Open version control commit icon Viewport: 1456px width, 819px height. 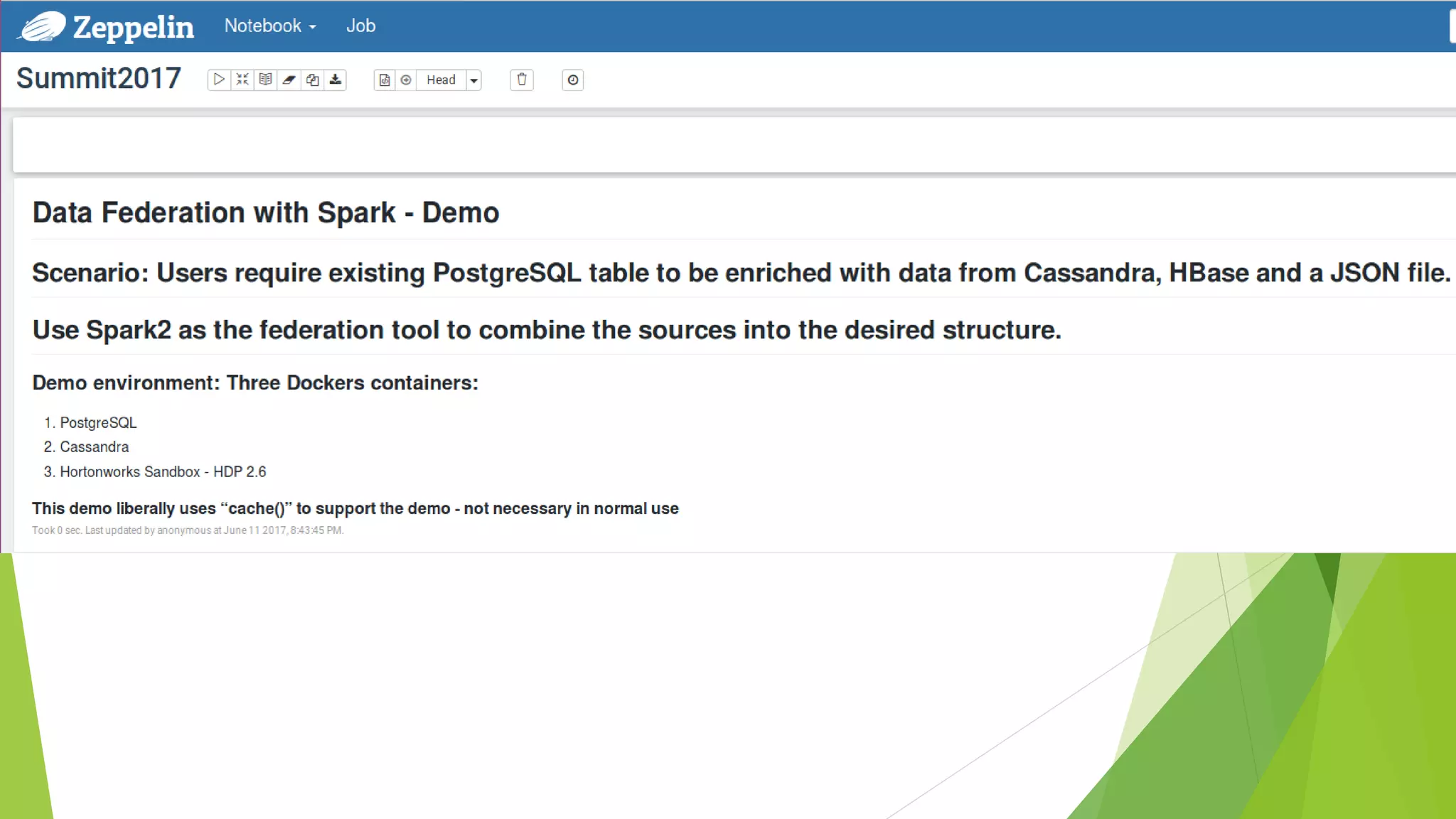click(x=385, y=80)
